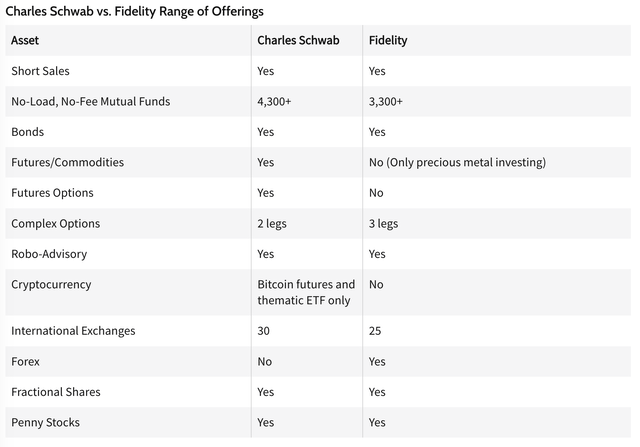The width and height of the screenshot is (640, 447).
Task: Click 'No (Only precious metal investing)' cell
Action: point(457,162)
